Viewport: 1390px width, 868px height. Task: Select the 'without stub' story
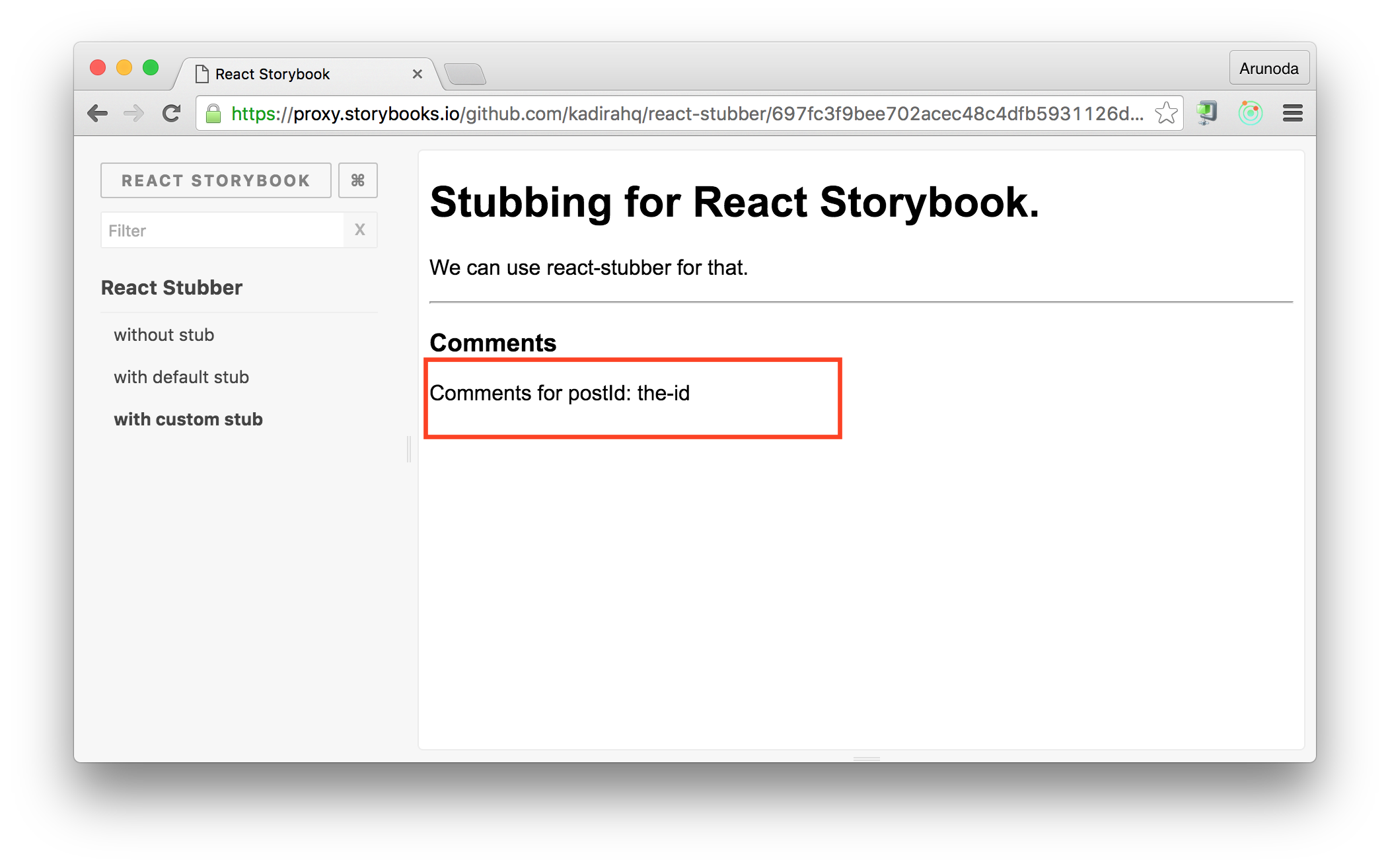click(x=164, y=335)
